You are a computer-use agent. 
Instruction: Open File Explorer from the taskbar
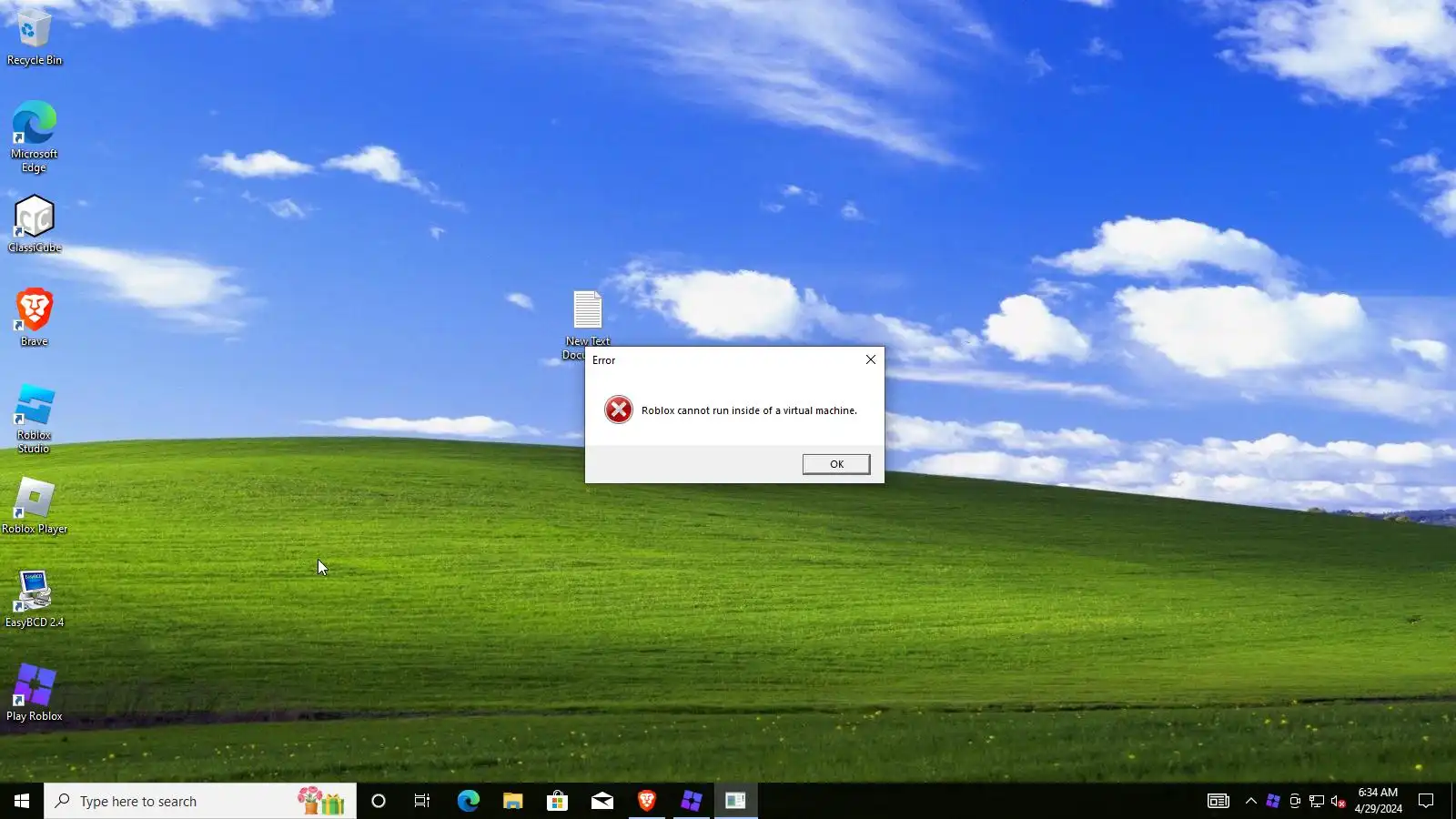(512, 801)
